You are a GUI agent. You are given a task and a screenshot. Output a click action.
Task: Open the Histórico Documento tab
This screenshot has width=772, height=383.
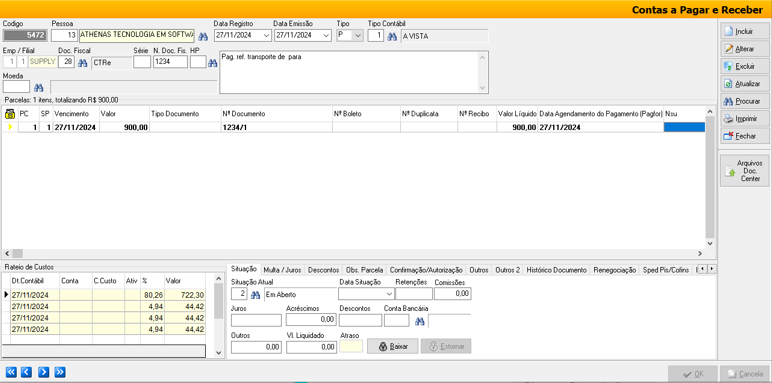coord(556,270)
